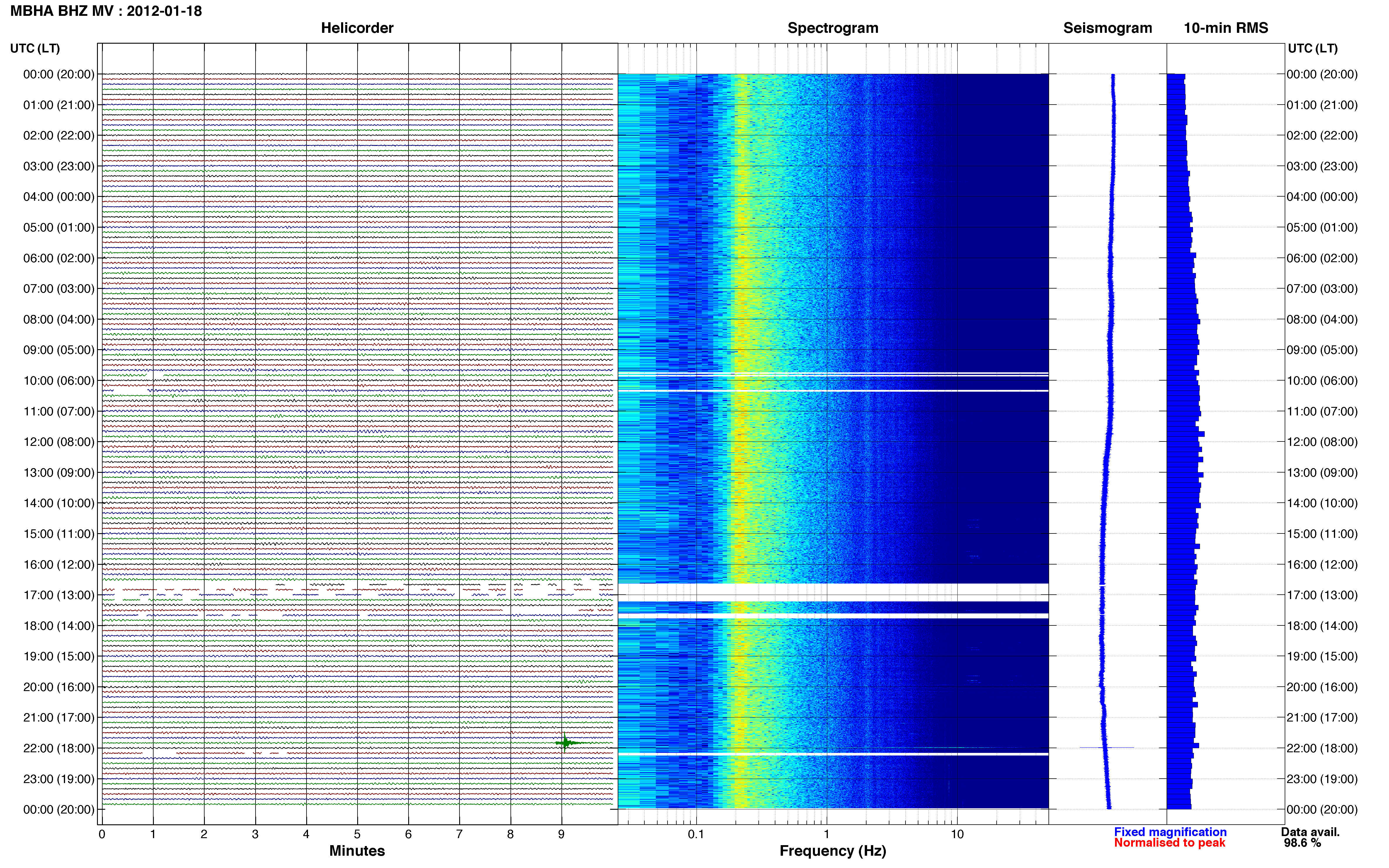Click '01:00 (21:00)' beside the Helicorder
Screen dimensions: 1389x868
coord(59,105)
